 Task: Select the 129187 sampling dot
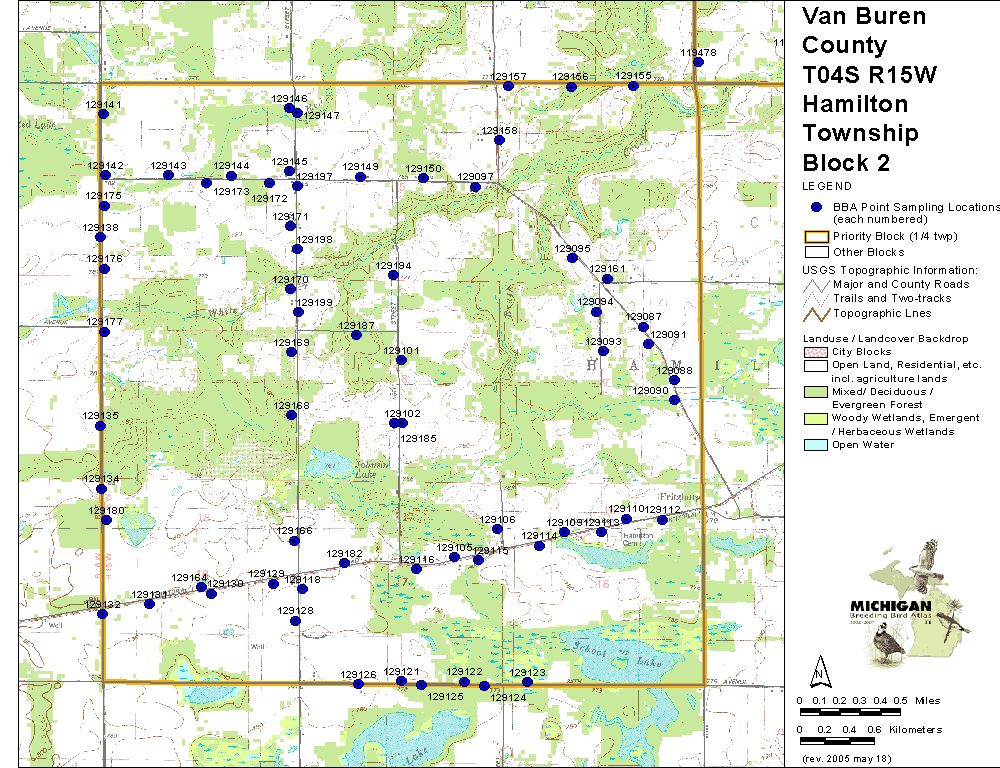tap(356, 335)
